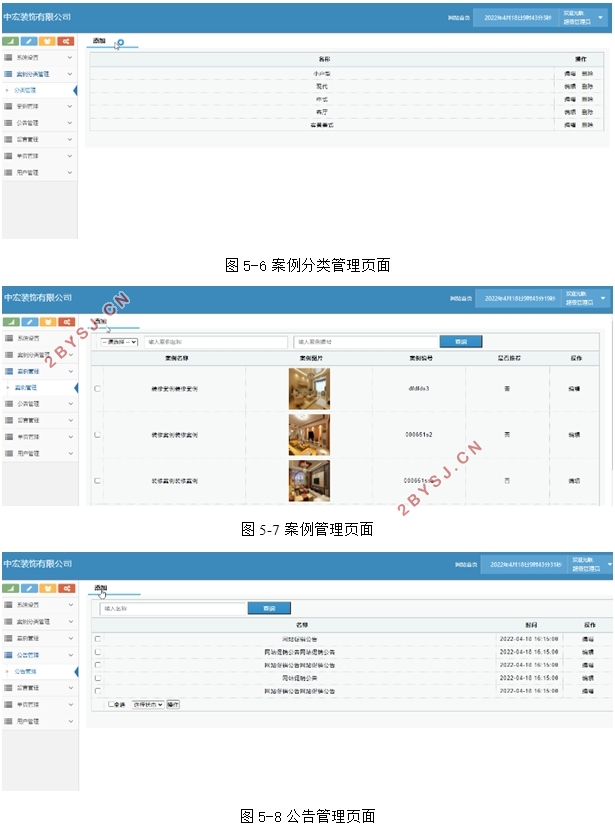Click 编辑 for the 客厅 category row
615x826 pixels.
(x=570, y=112)
